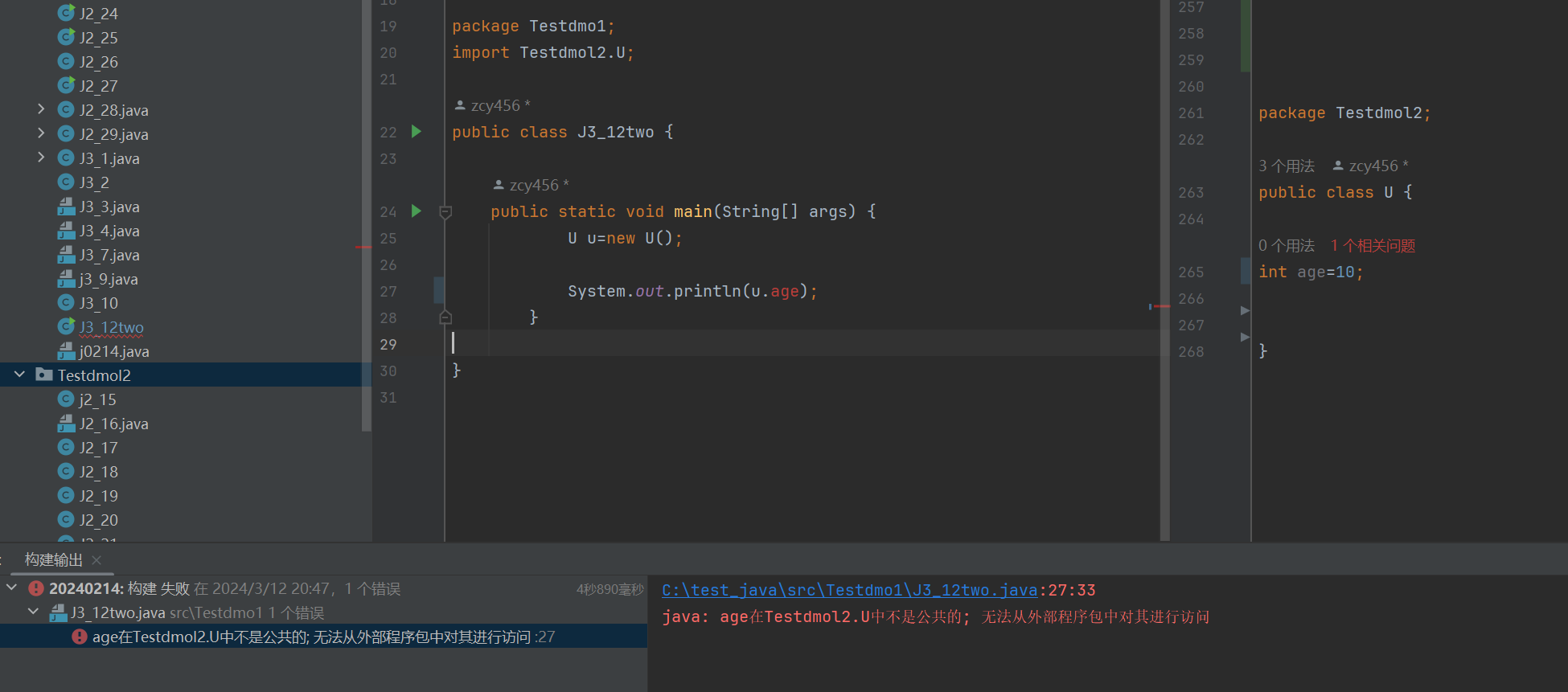Expand the J2_29.java tree node
Image resolution: width=1568 pixels, height=692 pixels.
point(41,133)
